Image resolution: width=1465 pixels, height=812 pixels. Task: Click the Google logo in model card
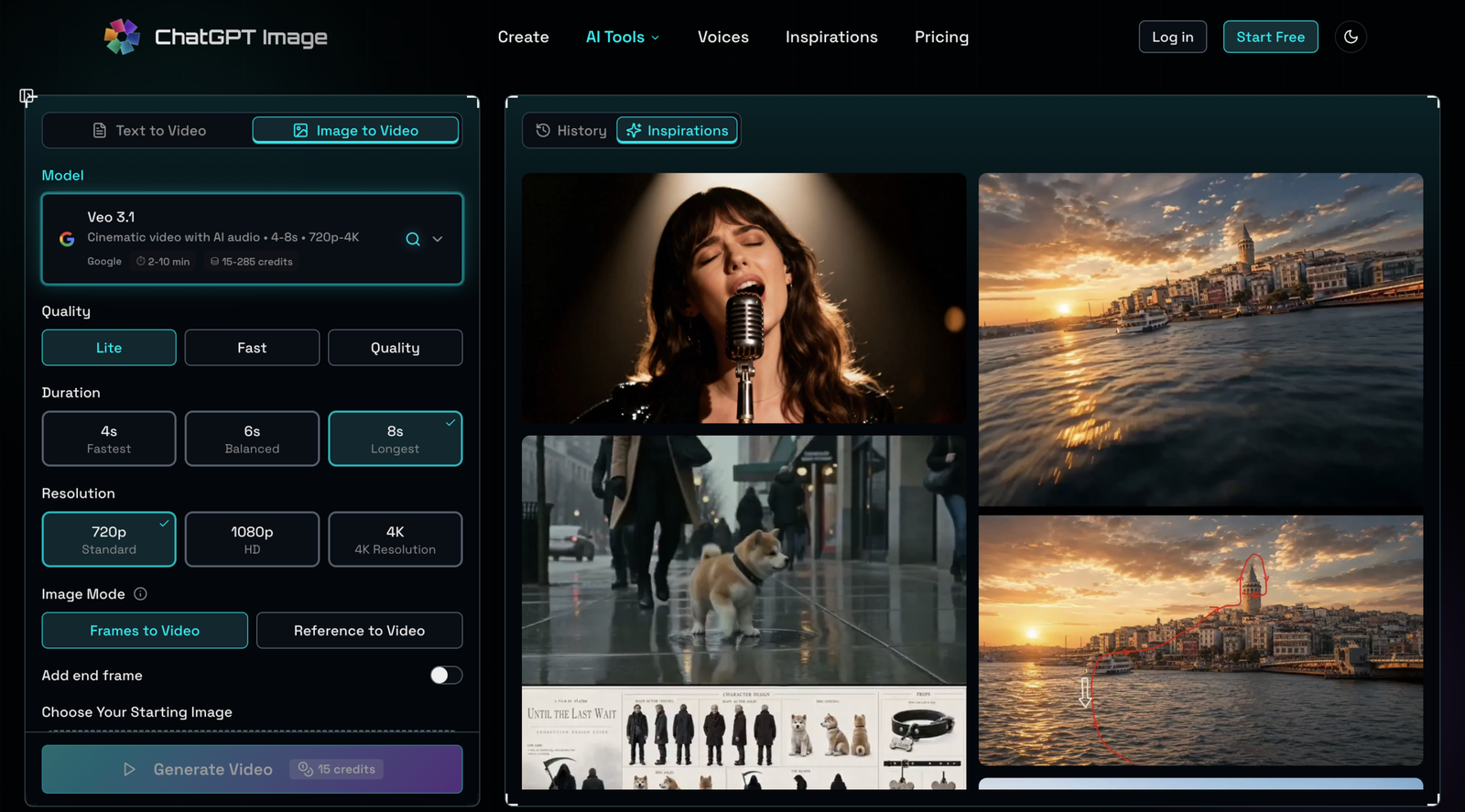tap(67, 239)
